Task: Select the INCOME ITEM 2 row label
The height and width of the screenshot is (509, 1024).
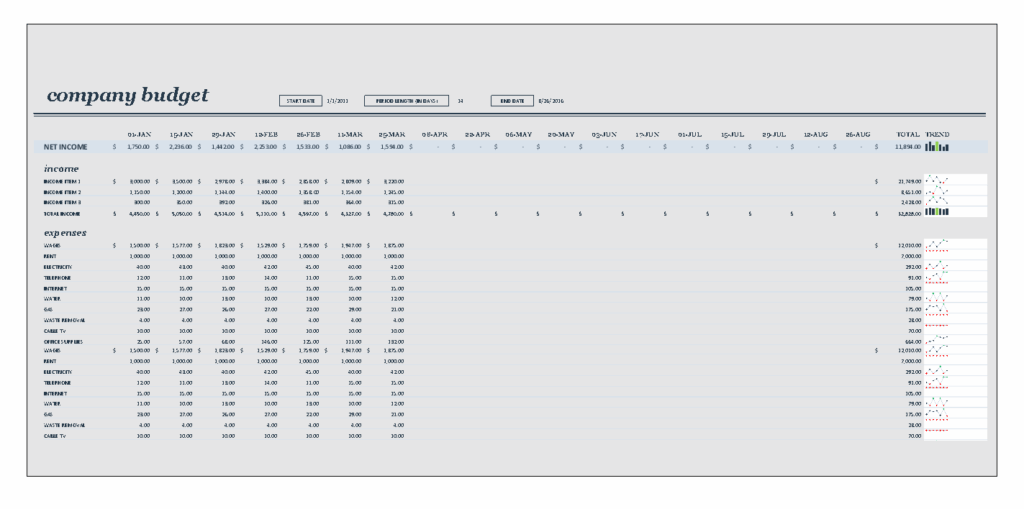Action: tap(63, 192)
